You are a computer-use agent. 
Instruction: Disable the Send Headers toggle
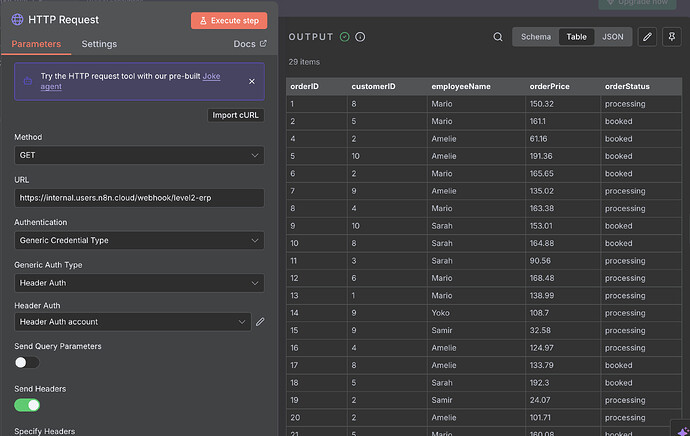tap(27, 405)
